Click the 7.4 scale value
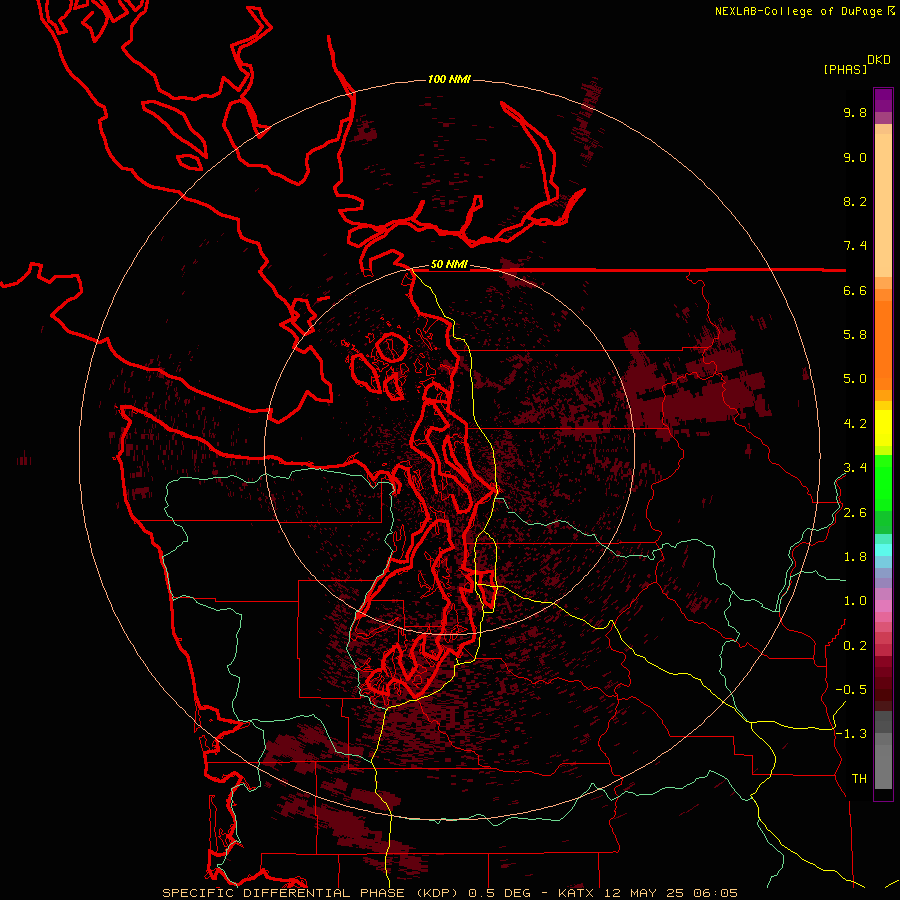Screen dimensions: 900x900 click(x=855, y=246)
